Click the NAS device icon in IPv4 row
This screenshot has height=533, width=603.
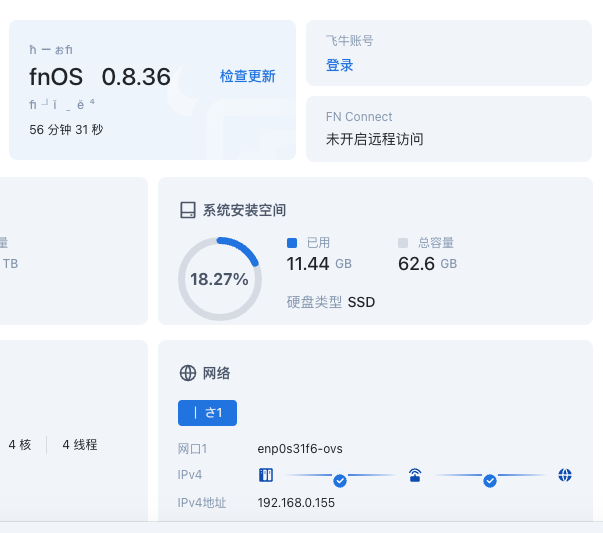pos(266,475)
